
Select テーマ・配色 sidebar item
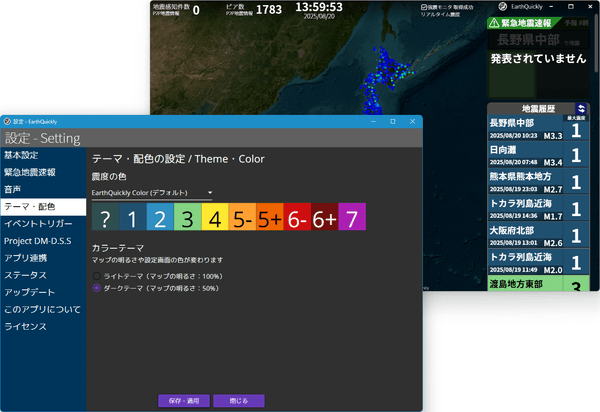click(x=43, y=207)
